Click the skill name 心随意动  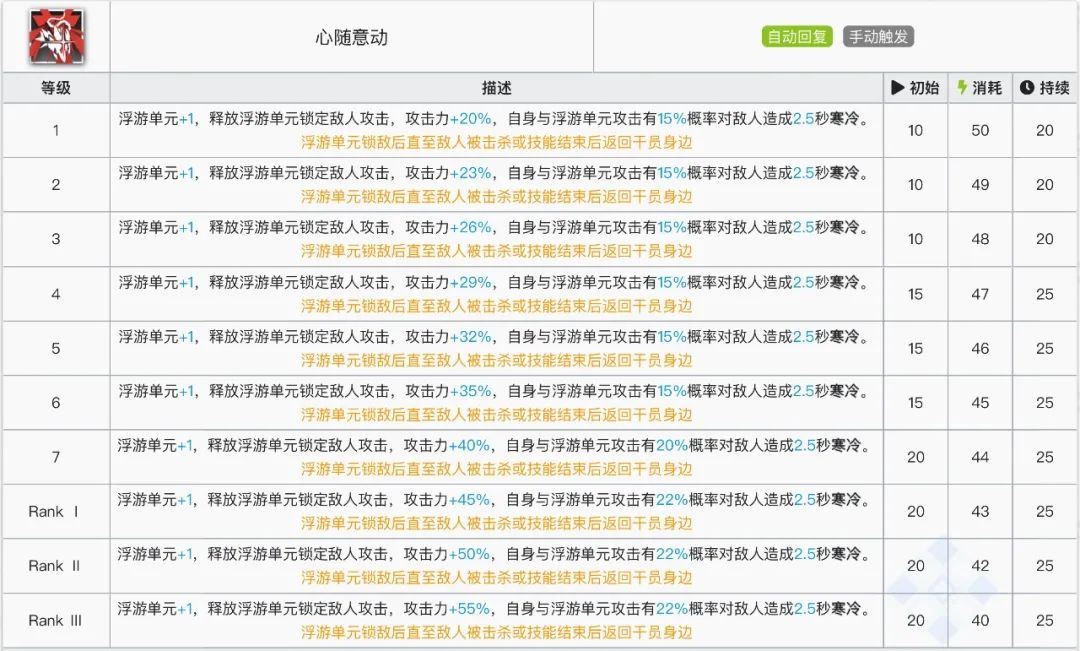(351, 37)
